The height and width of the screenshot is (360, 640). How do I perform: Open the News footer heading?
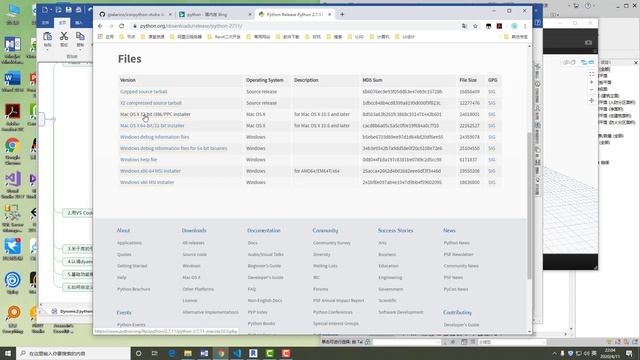pyautogui.click(x=449, y=231)
